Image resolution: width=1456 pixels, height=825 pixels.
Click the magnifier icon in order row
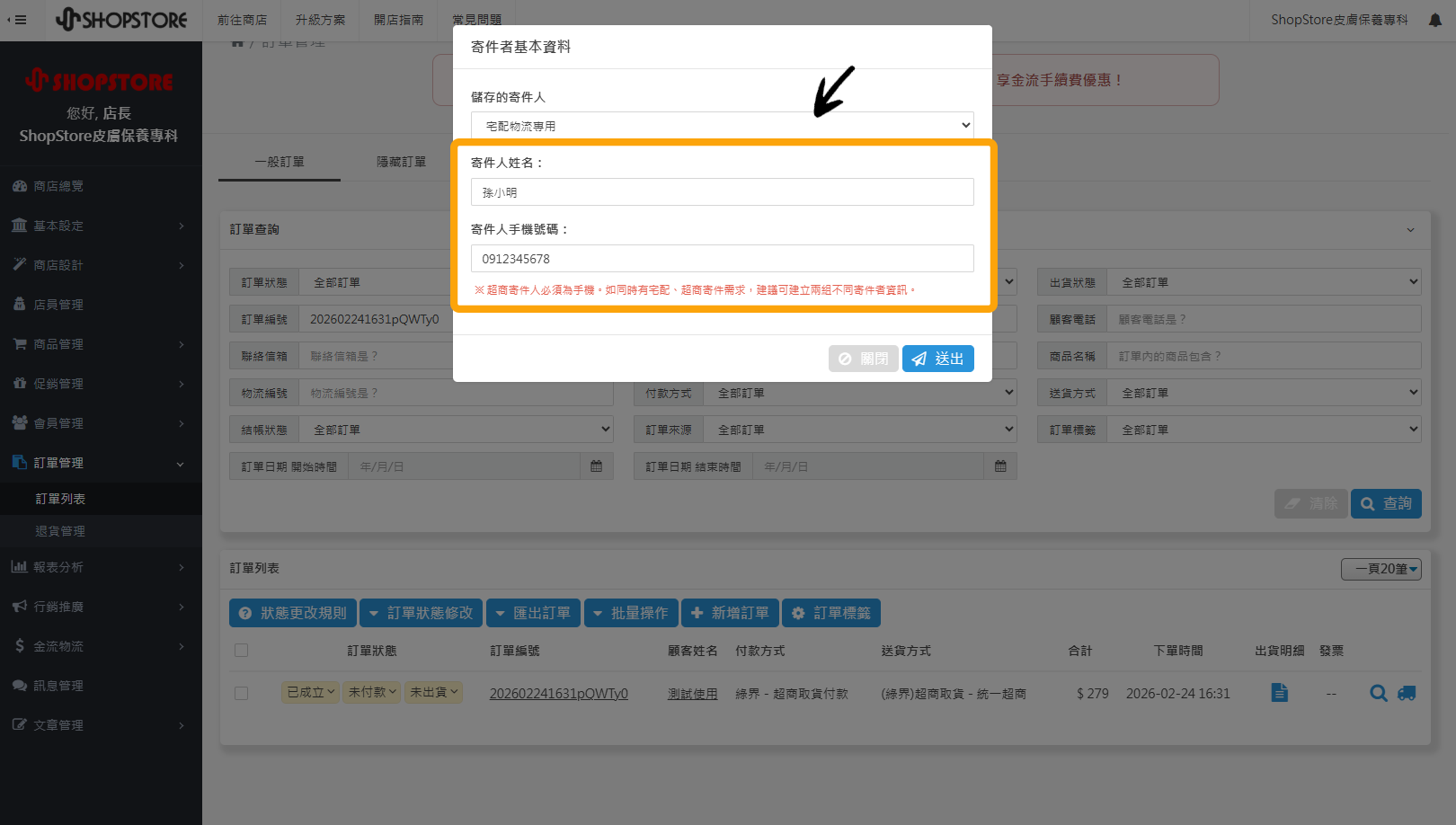click(x=1378, y=693)
